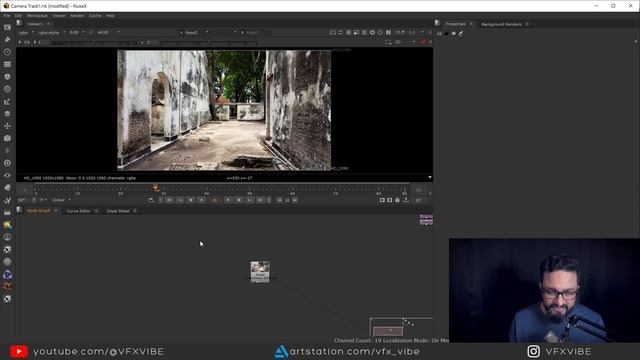This screenshot has width=640, height=360.
Task: Click the first properties panel toolbar icon
Action: 439,33
